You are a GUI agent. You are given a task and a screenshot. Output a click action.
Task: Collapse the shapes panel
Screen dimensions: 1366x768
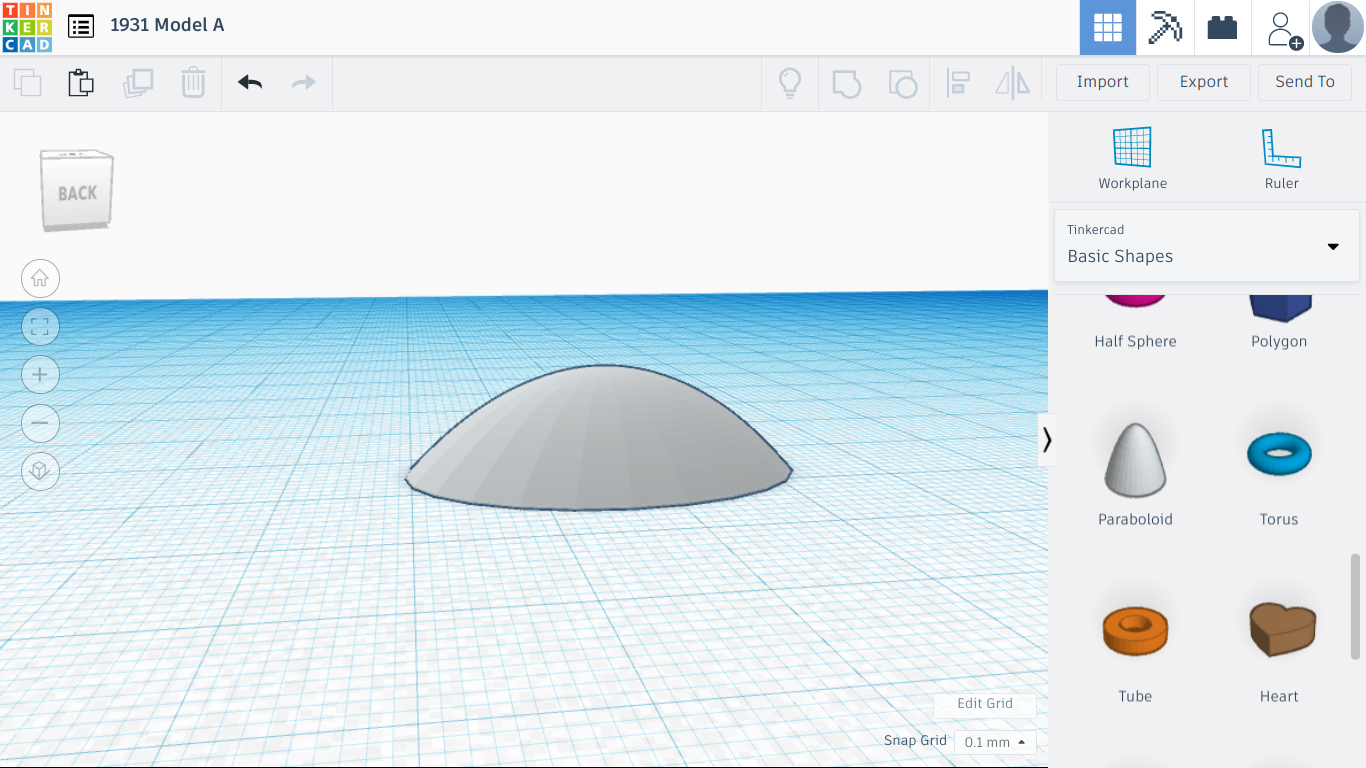click(x=1047, y=439)
